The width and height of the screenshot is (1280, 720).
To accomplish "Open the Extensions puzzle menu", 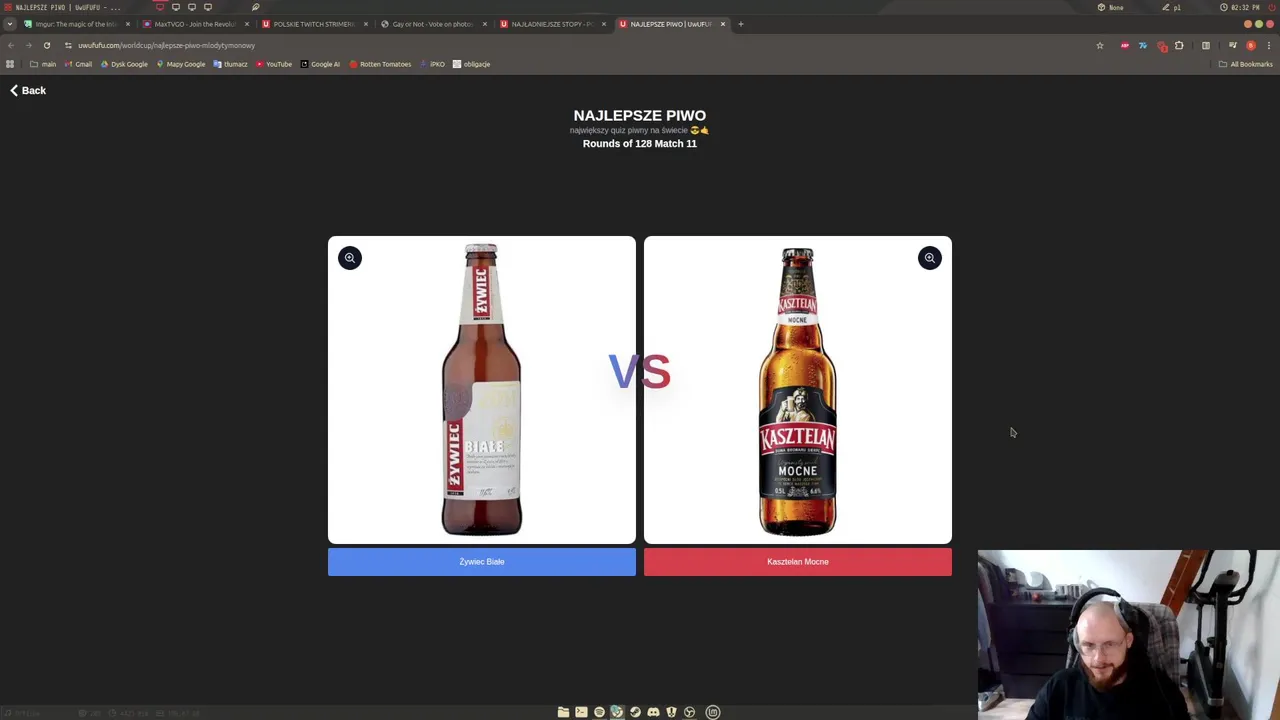I will pos(1179,45).
